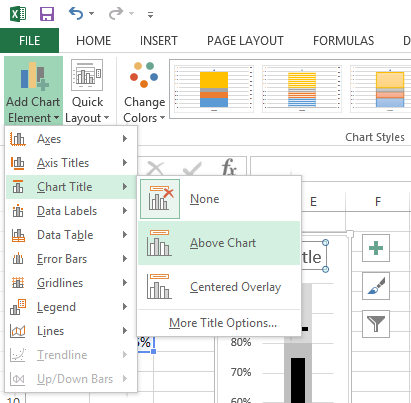This screenshot has height=403, width=411.
Task: Click the green plus Chart Elements button
Action: coord(376,248)
